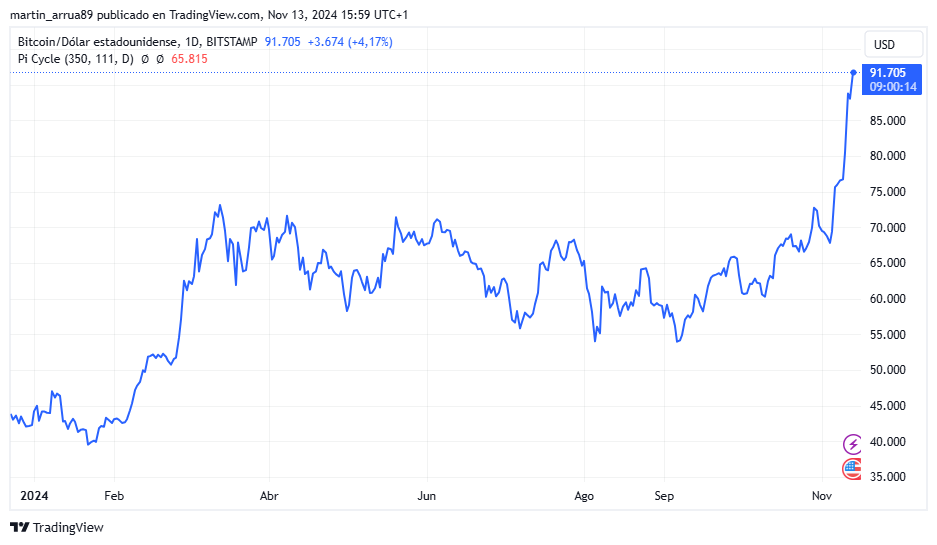Click the blue 91.705 price label
Image resolution: width=937 pixels, height=545 pixels.
tap(888, 73)
